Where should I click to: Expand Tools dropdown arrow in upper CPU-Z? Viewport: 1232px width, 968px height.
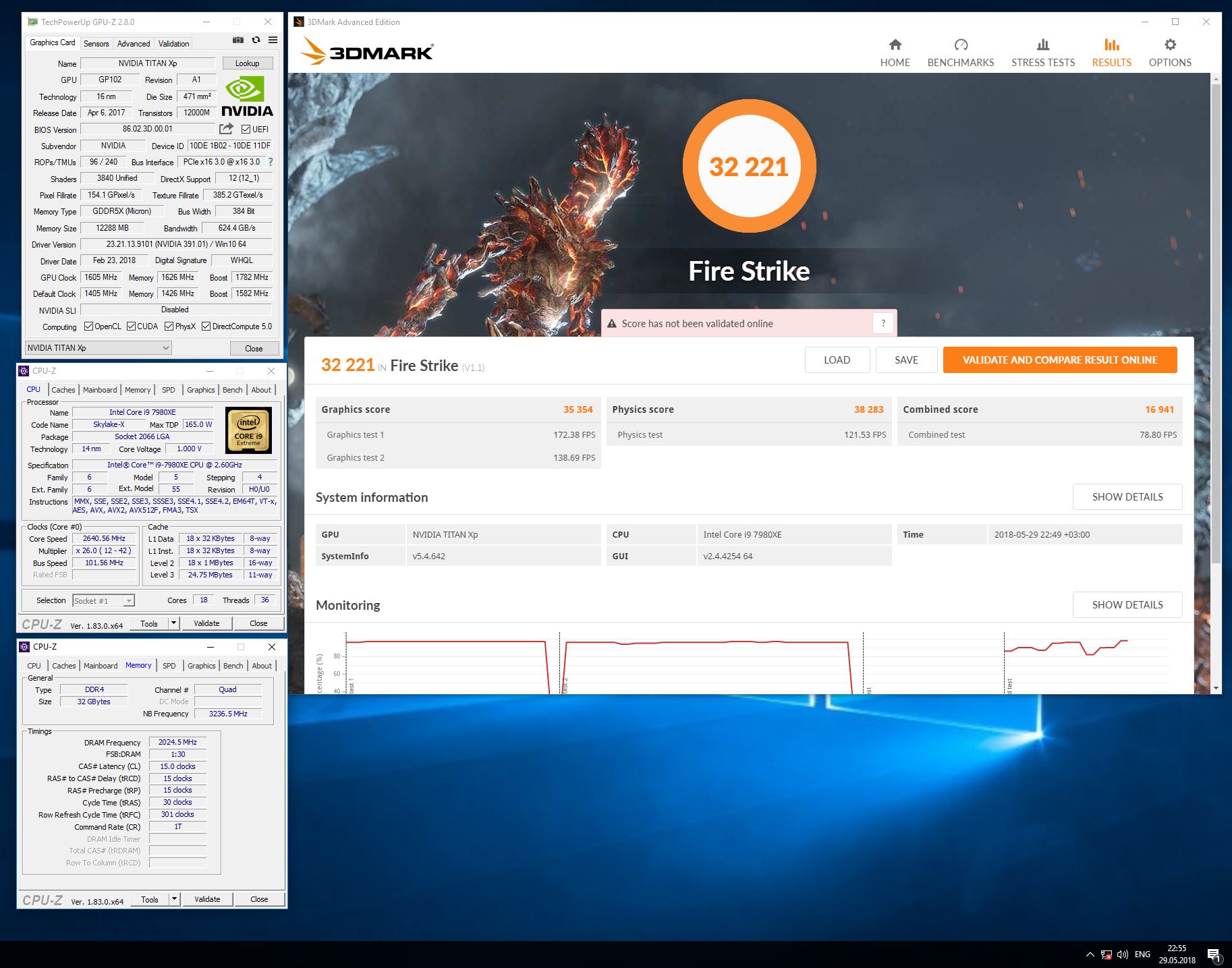click(173, 623)
